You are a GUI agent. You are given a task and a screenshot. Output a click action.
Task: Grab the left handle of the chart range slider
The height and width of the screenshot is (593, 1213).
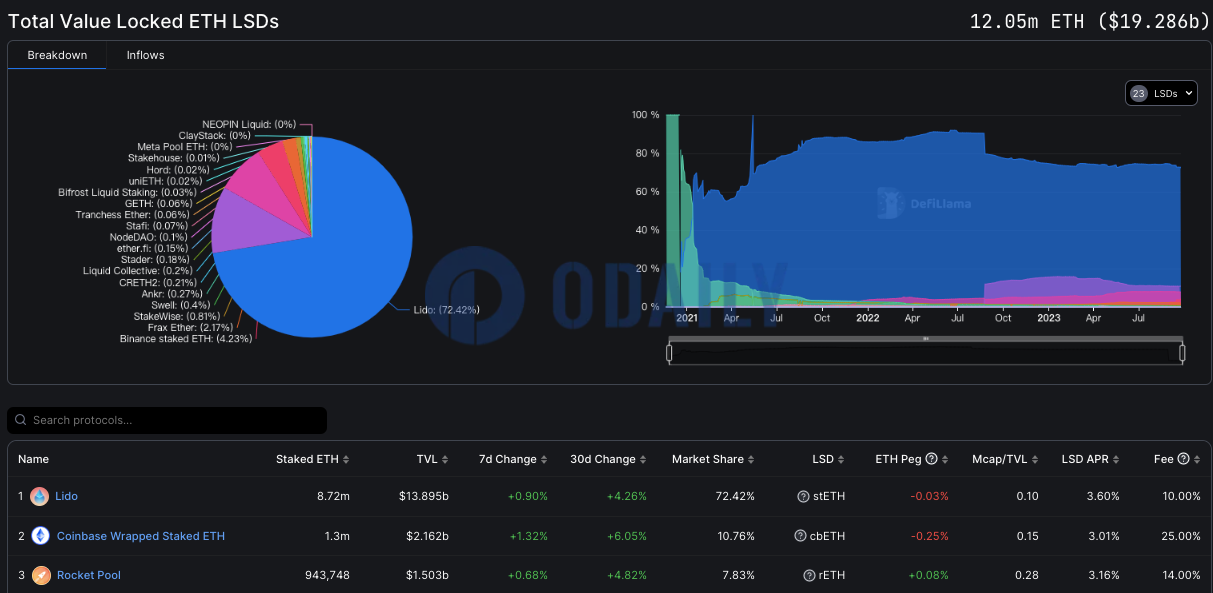click(669, 352)
